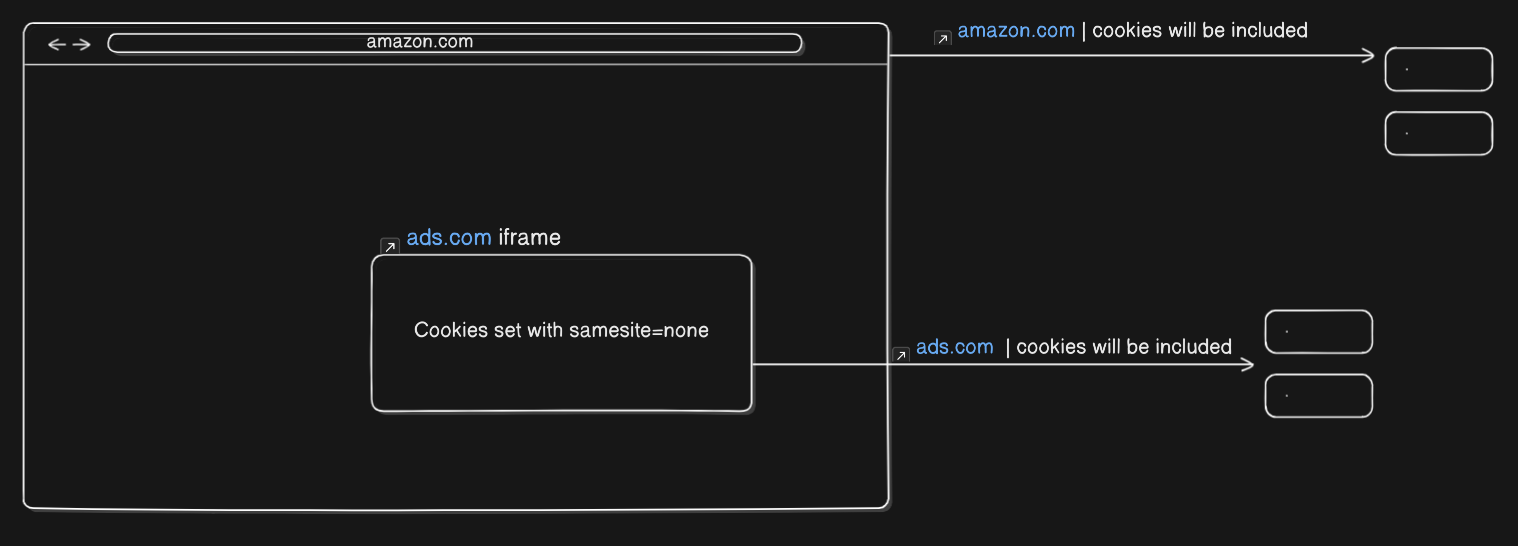Click the arrowhead of the ads.com request arrow

pos(1247,365)
